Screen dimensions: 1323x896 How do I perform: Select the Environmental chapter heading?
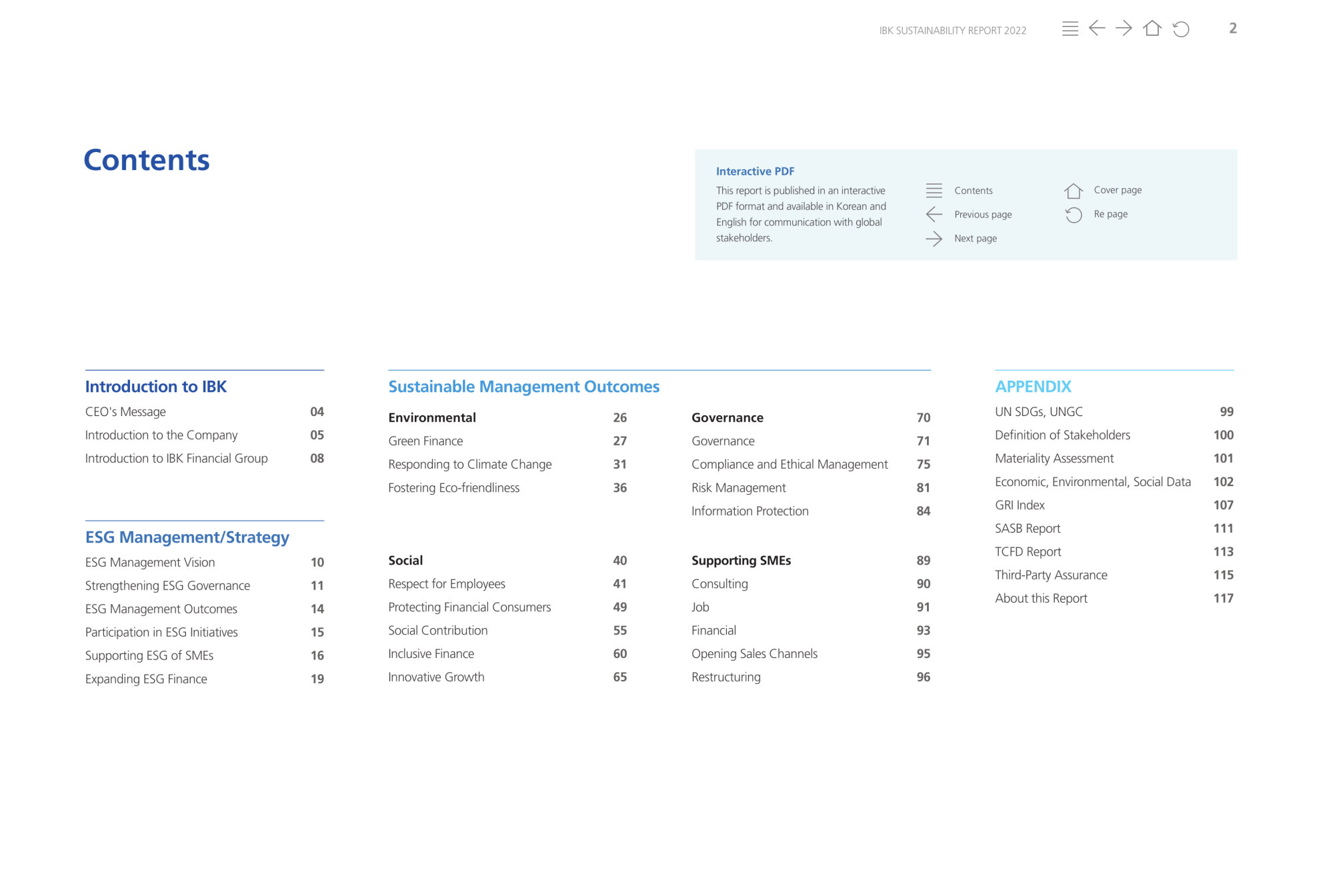[x=431, y=418]
